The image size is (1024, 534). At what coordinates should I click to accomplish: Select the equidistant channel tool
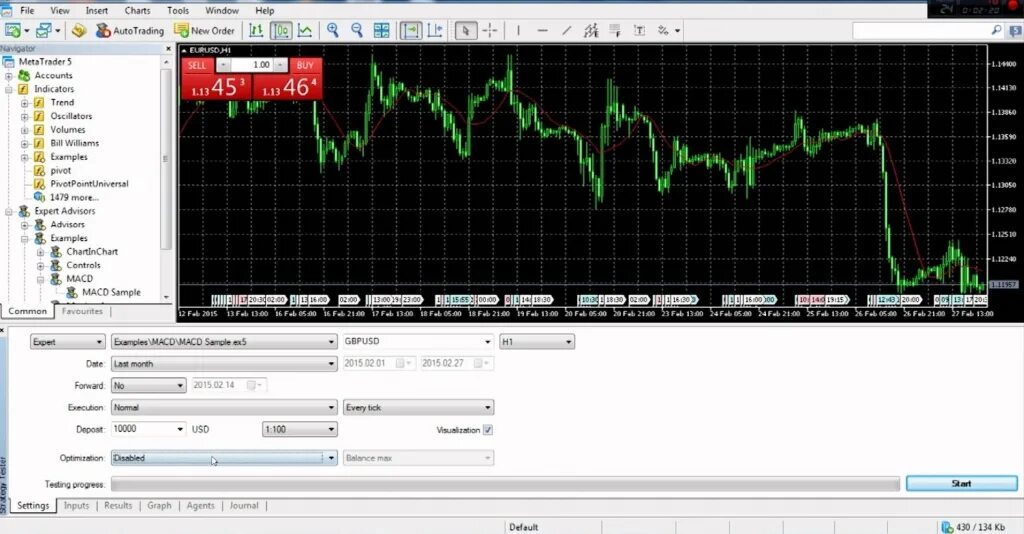pyautogui.click(x=591, y=30)
